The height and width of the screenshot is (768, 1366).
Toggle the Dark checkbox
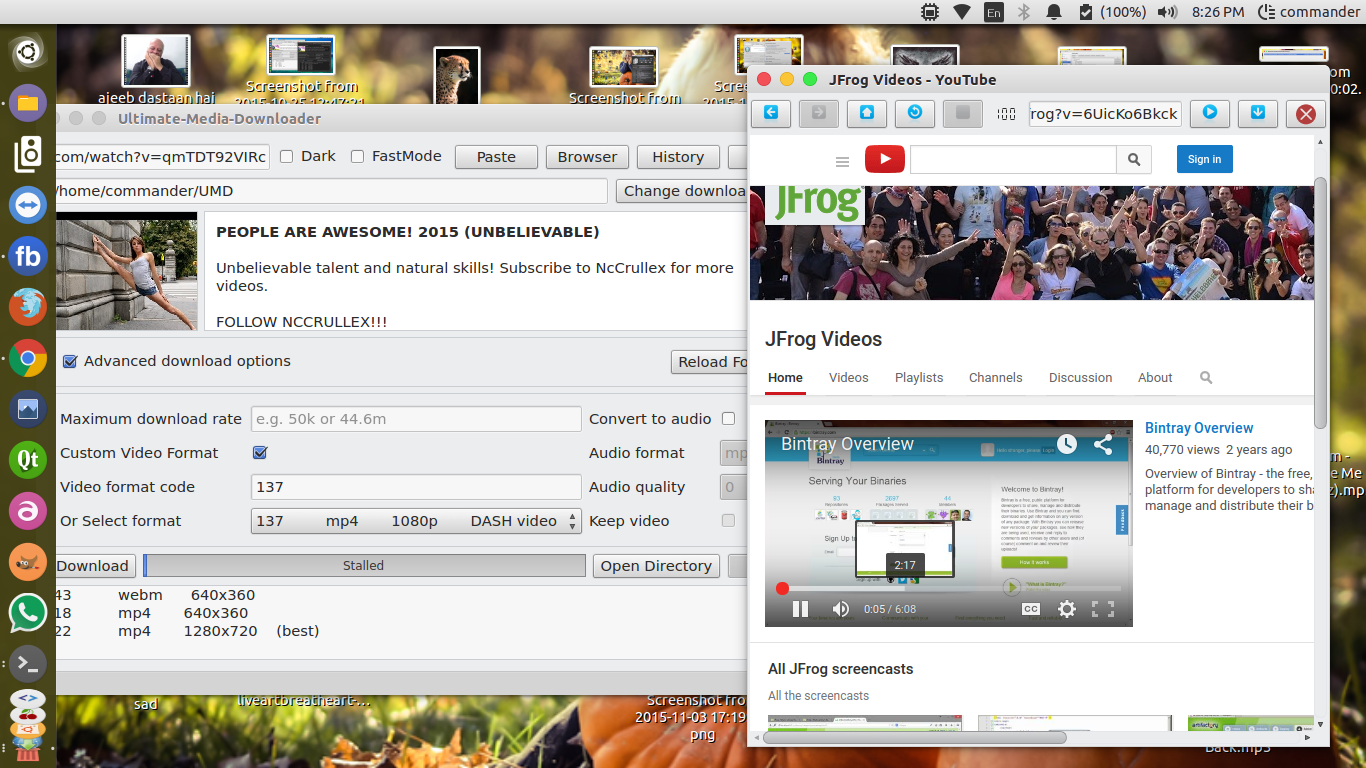point(287,156)
